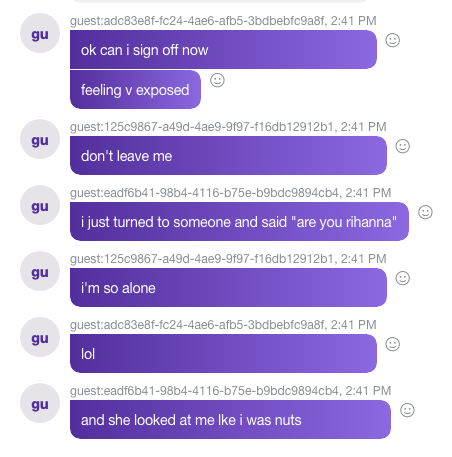Add reaction to 'looked at me lke i was nuts'
The width and height of the screenshot is (452, 457).
[407, 410]
